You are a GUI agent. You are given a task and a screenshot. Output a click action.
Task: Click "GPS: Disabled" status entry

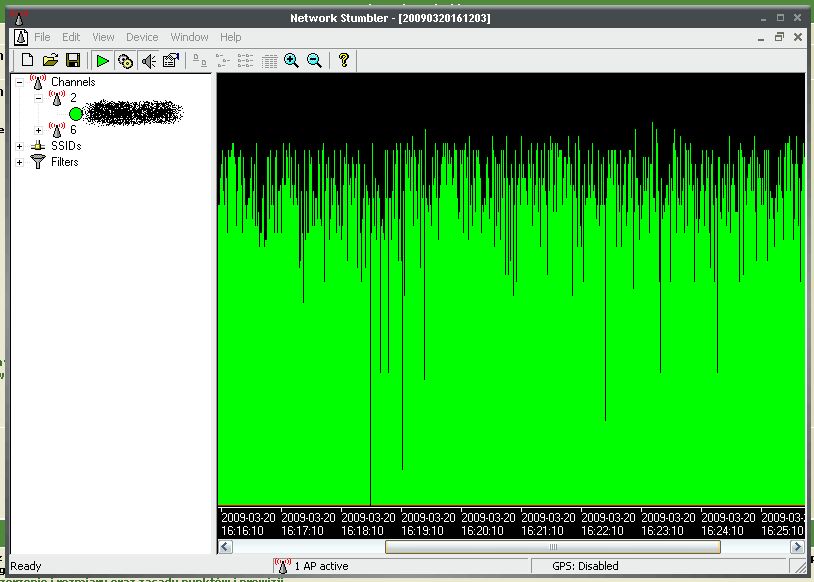coord(585,566)
